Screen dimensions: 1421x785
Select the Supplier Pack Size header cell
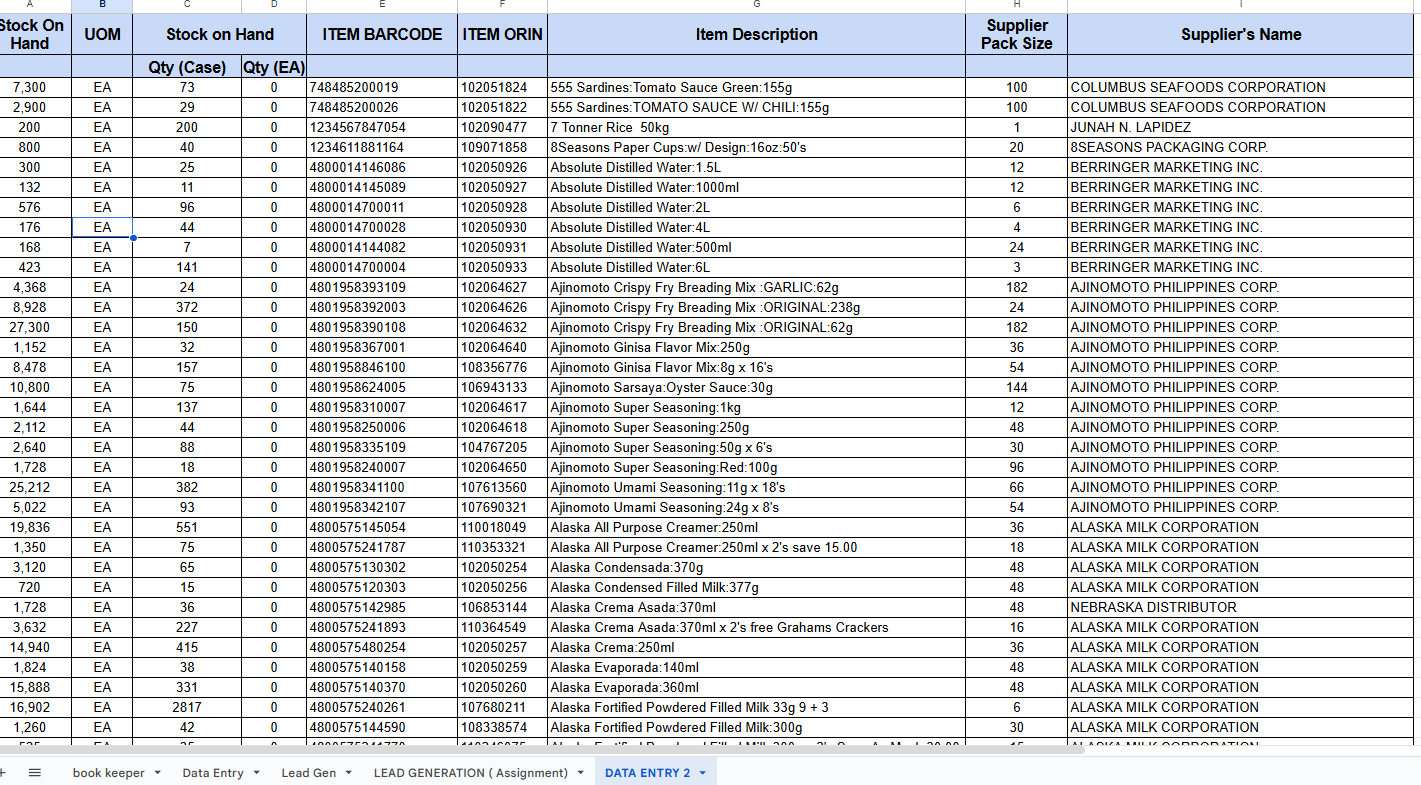1017,34
